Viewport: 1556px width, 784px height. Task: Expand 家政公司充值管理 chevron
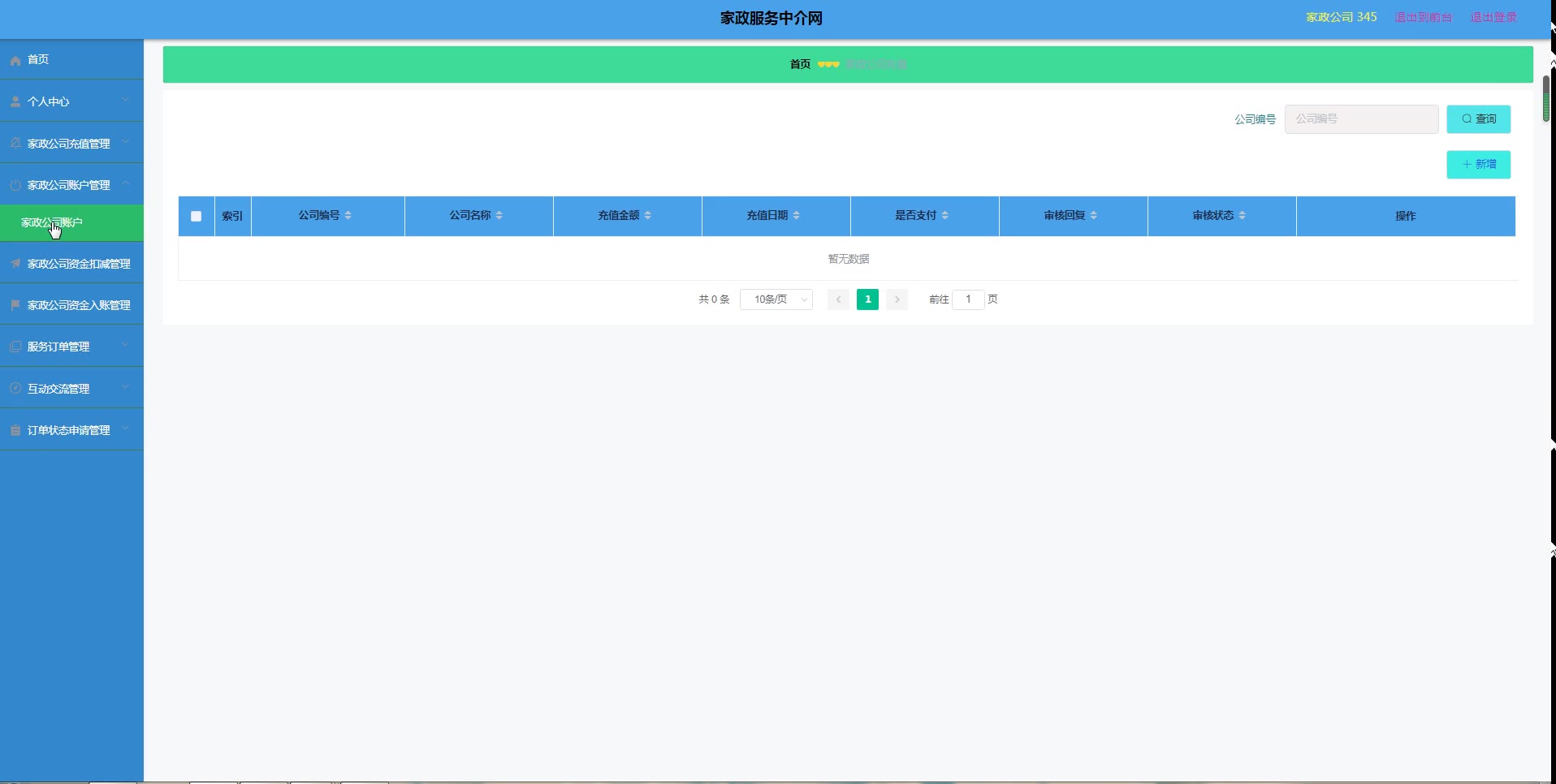click(x=126, y=142)
